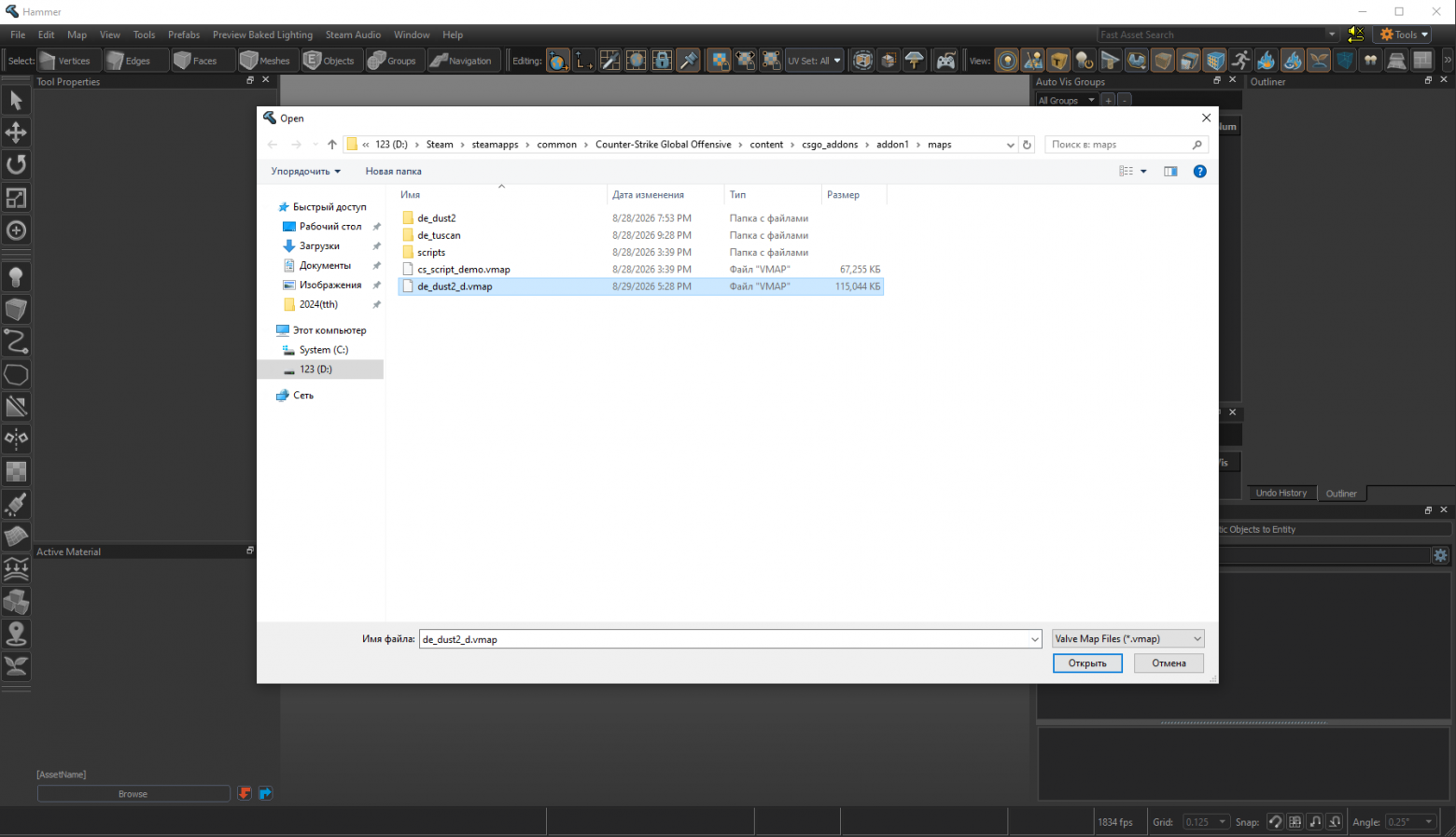Click the gamepad icon in the toolbar
The image size is (1456, 837).
point(945,61)
